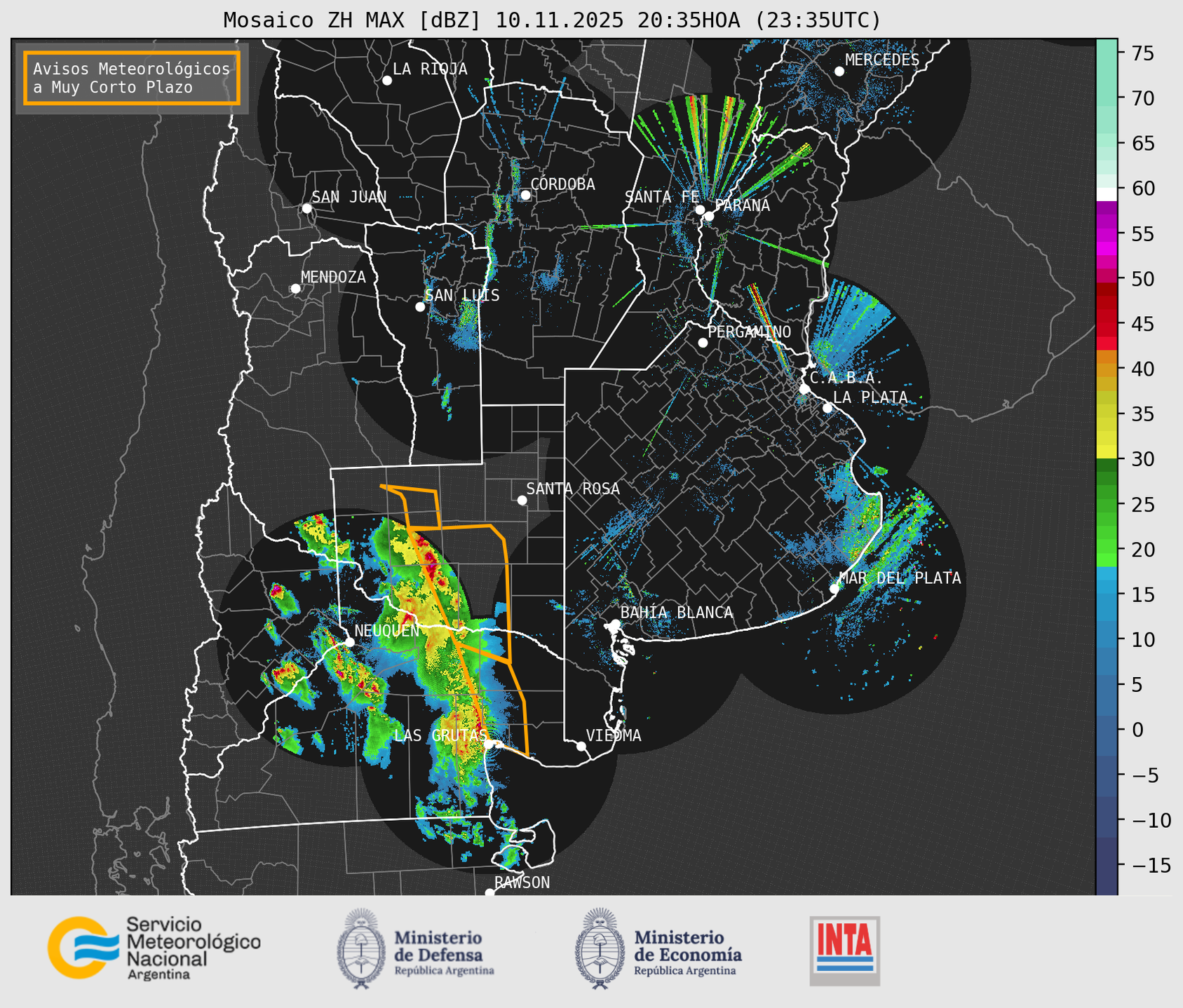
Task: Select the Mar del Plata marker dot
Action: click(x=834, y=588)
